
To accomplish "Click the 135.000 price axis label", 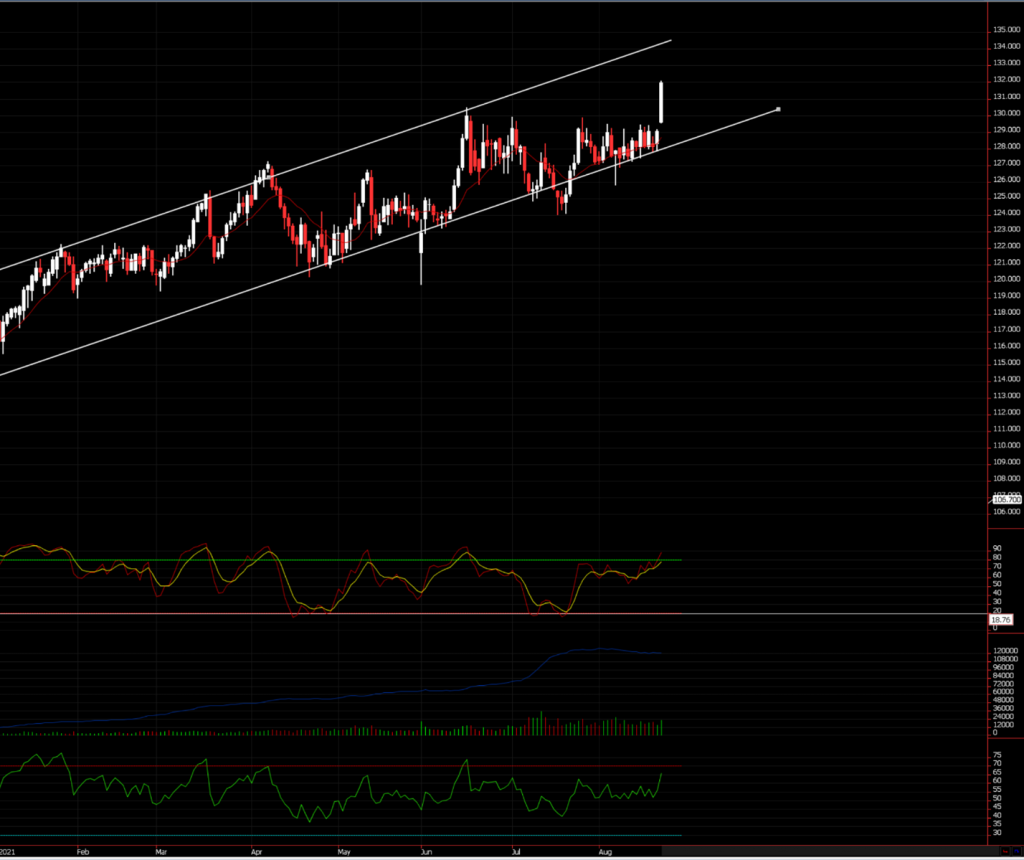I will 1006,30.
